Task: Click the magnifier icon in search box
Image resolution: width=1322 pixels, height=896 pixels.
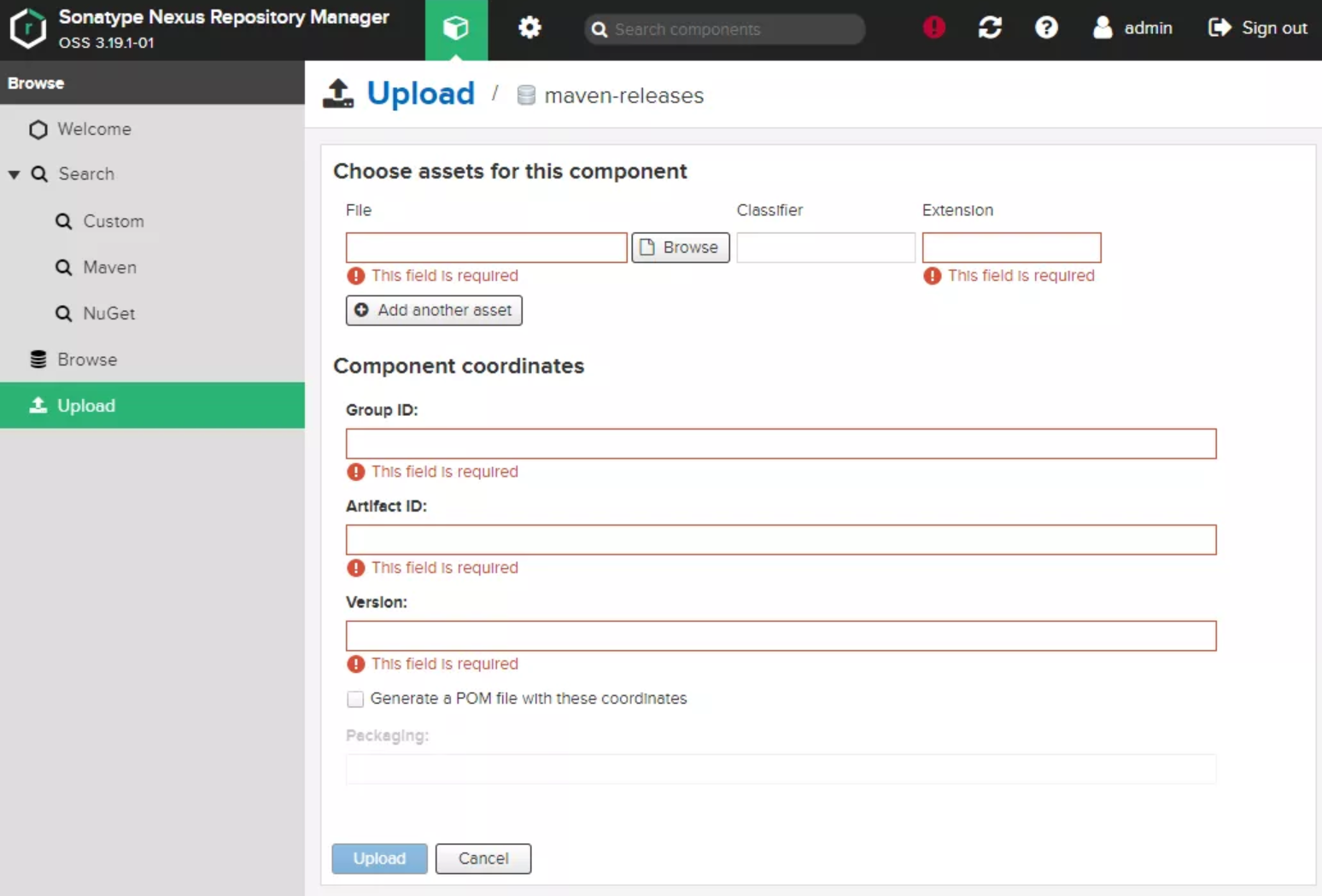Action: pyautogui.click(x=600, y=29)
